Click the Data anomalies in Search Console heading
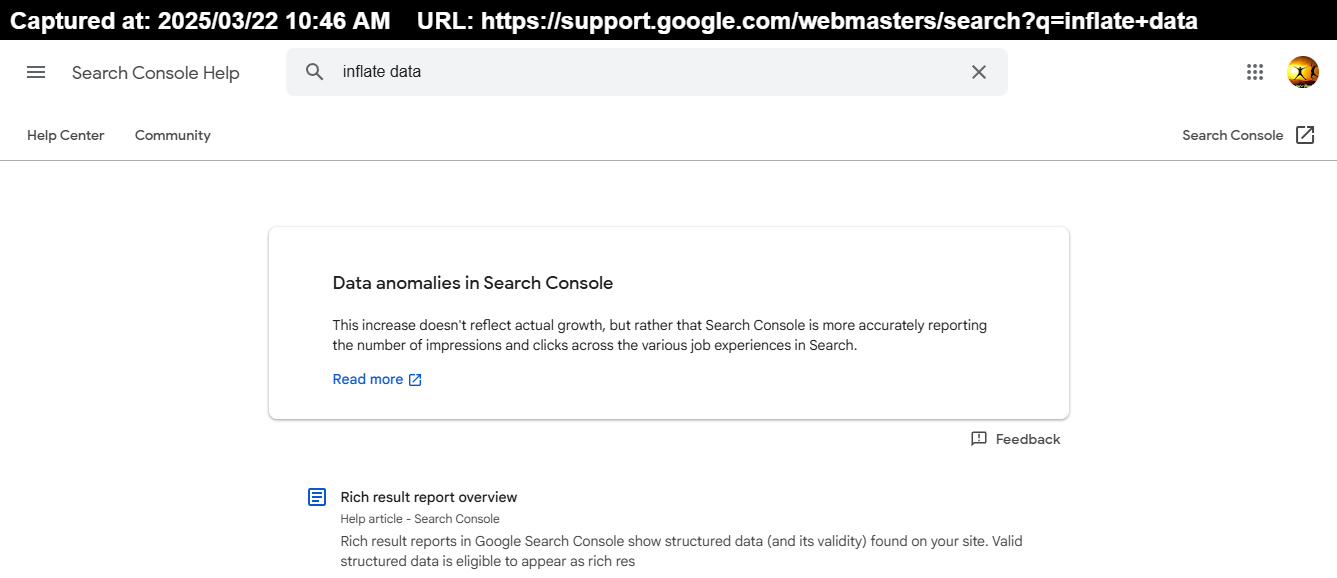This screenshot has height=578, width=1337. (x=472, y=283)
